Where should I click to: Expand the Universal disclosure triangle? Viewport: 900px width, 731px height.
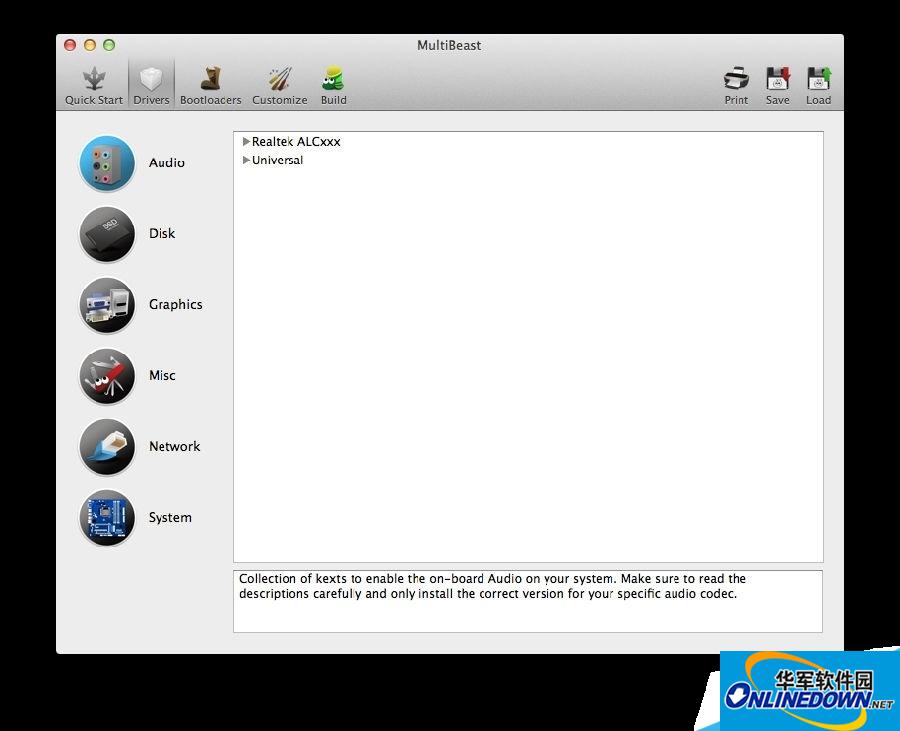tap(246, 160)
